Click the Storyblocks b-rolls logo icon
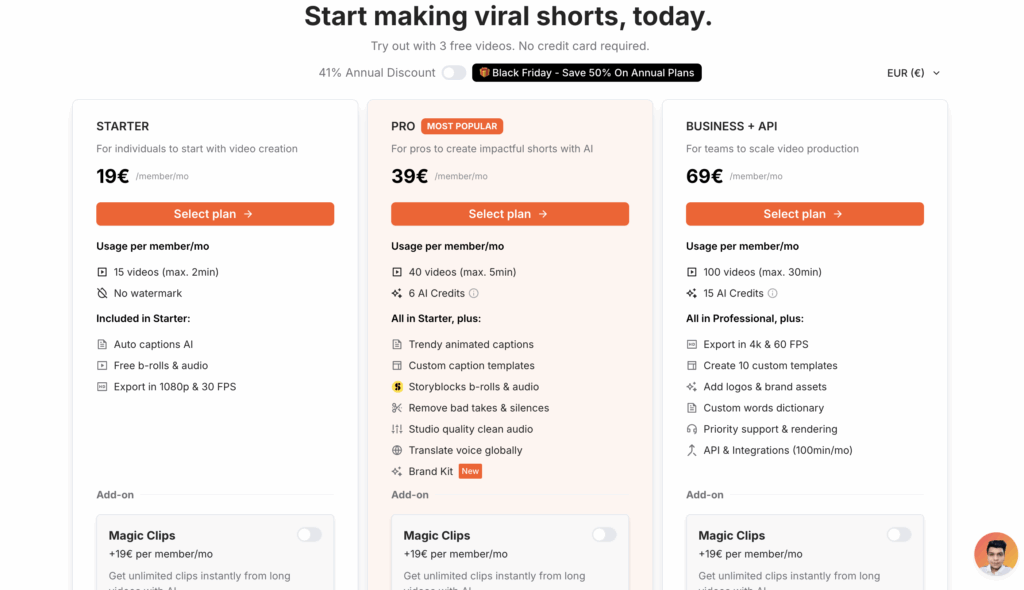This screenshot has width=1024, height=590. click(x=397, y=387)
